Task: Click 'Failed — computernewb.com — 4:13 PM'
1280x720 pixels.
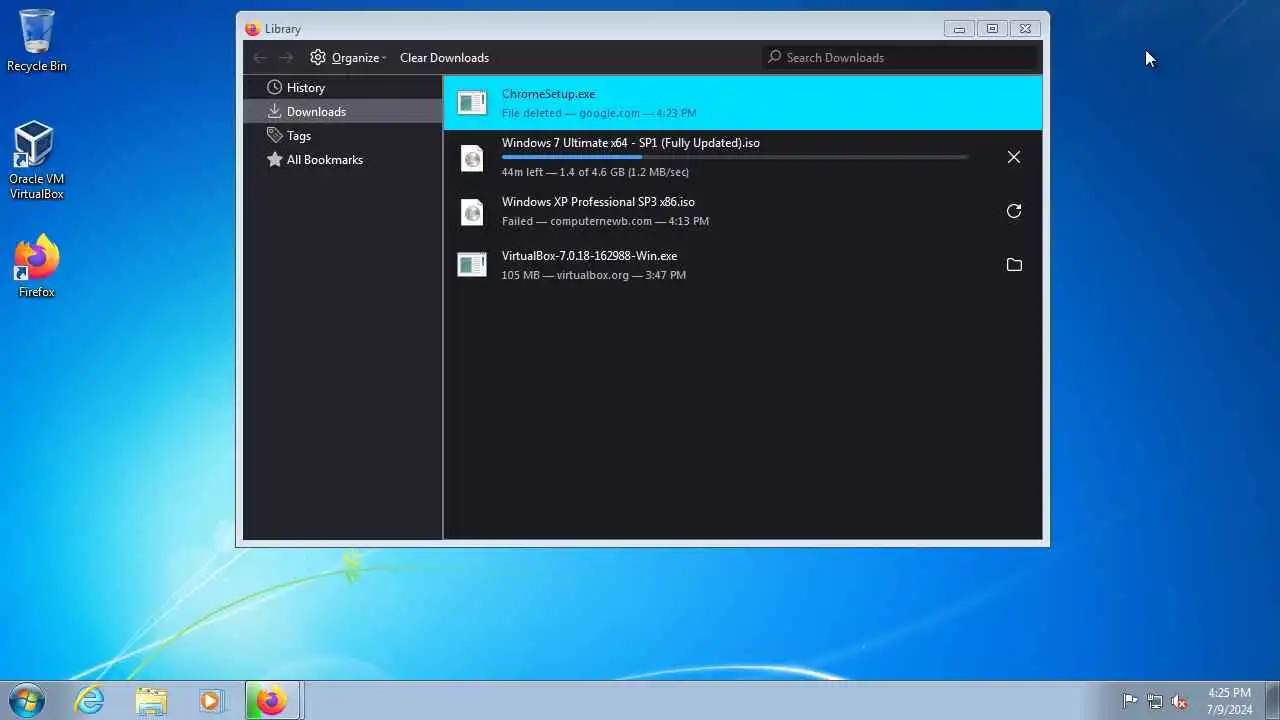Action: (x=605, y=221)
